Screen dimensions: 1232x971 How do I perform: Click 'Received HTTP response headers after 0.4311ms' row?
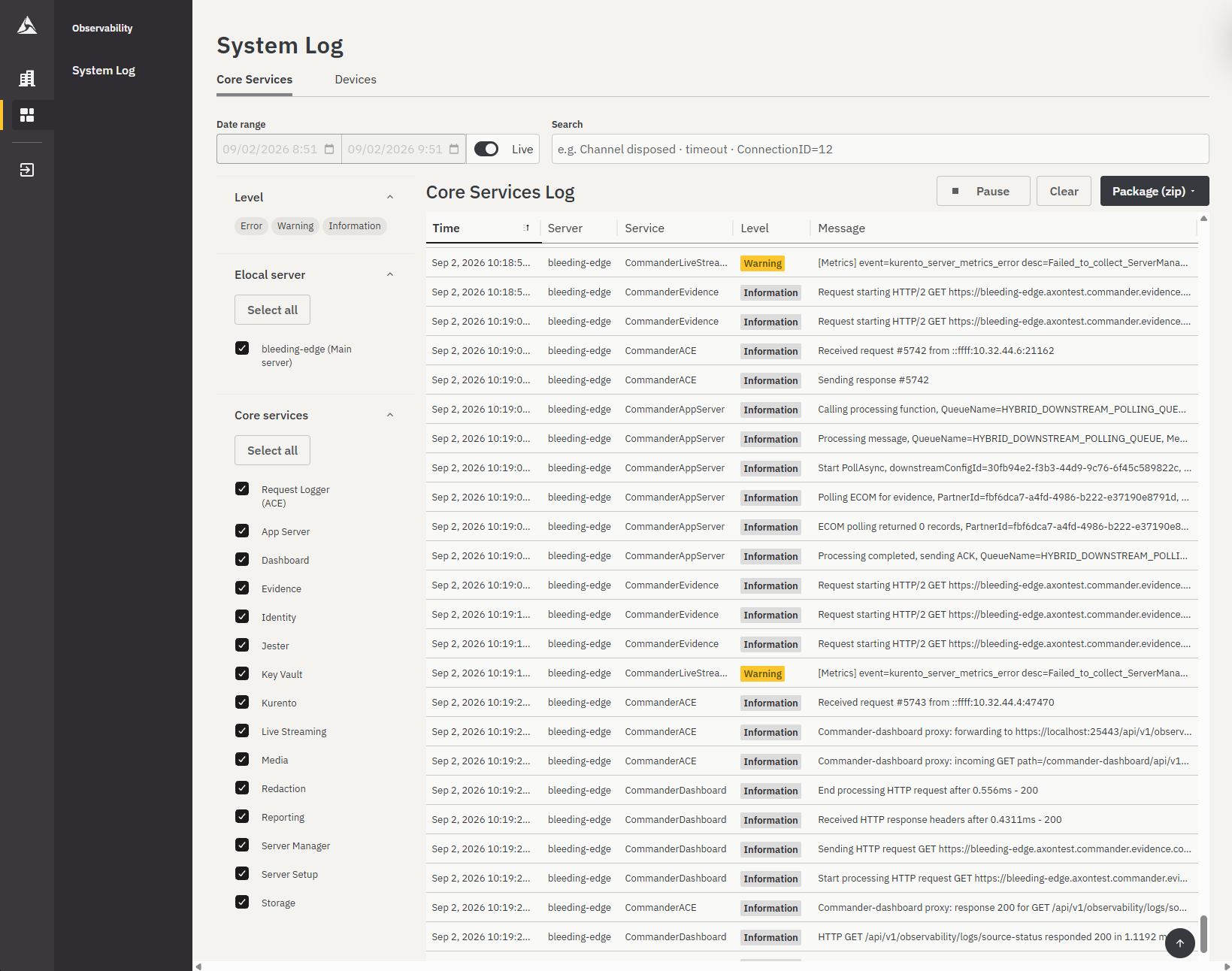click(812, 819)
